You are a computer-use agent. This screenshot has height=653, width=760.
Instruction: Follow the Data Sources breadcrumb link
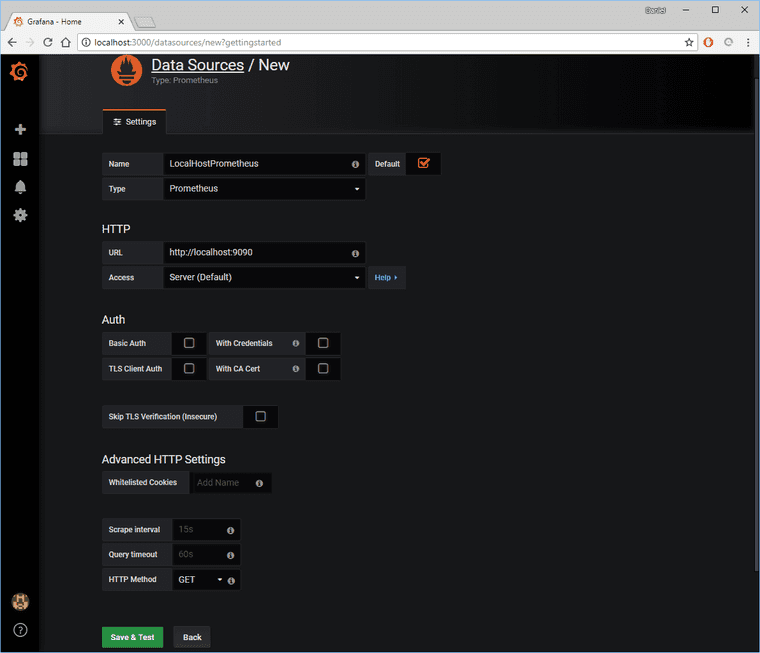coord(197,65)
